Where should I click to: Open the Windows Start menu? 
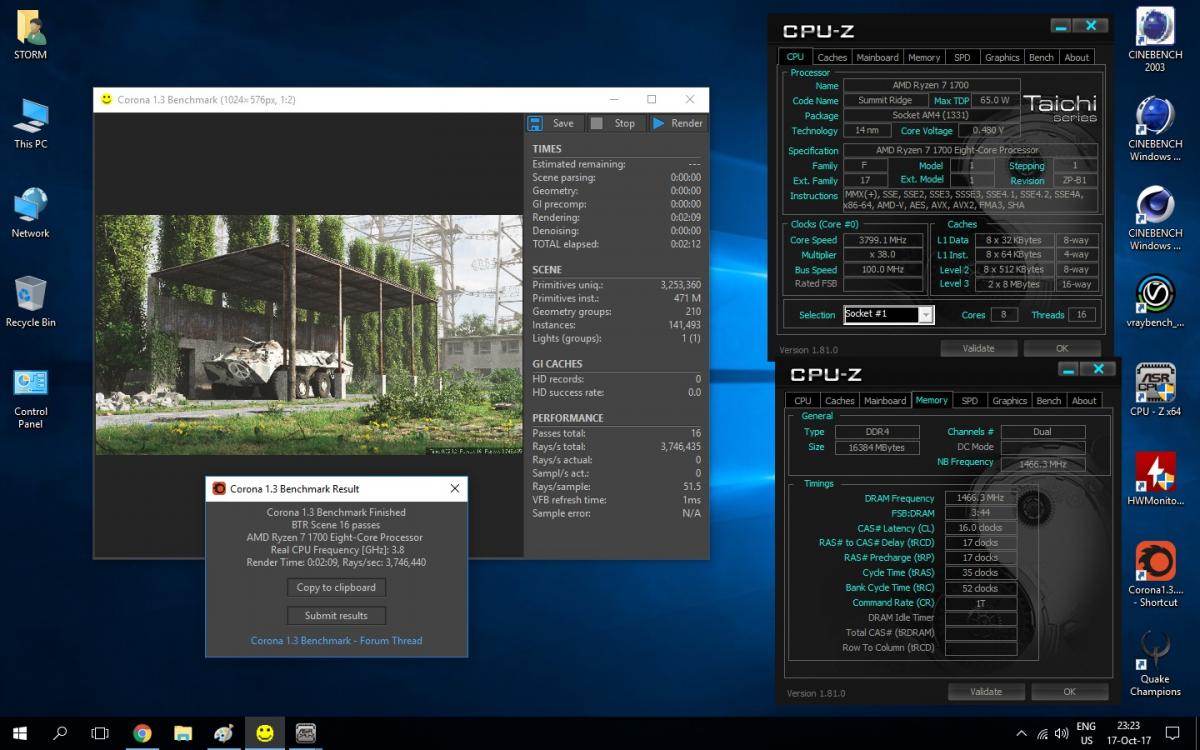(19, 733)
